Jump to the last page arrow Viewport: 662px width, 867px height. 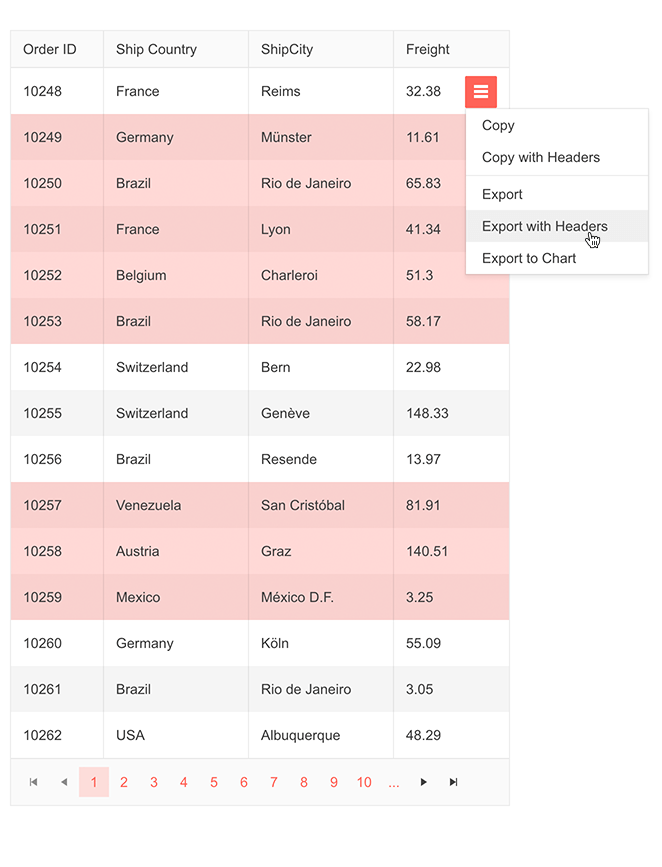[453, 782]
